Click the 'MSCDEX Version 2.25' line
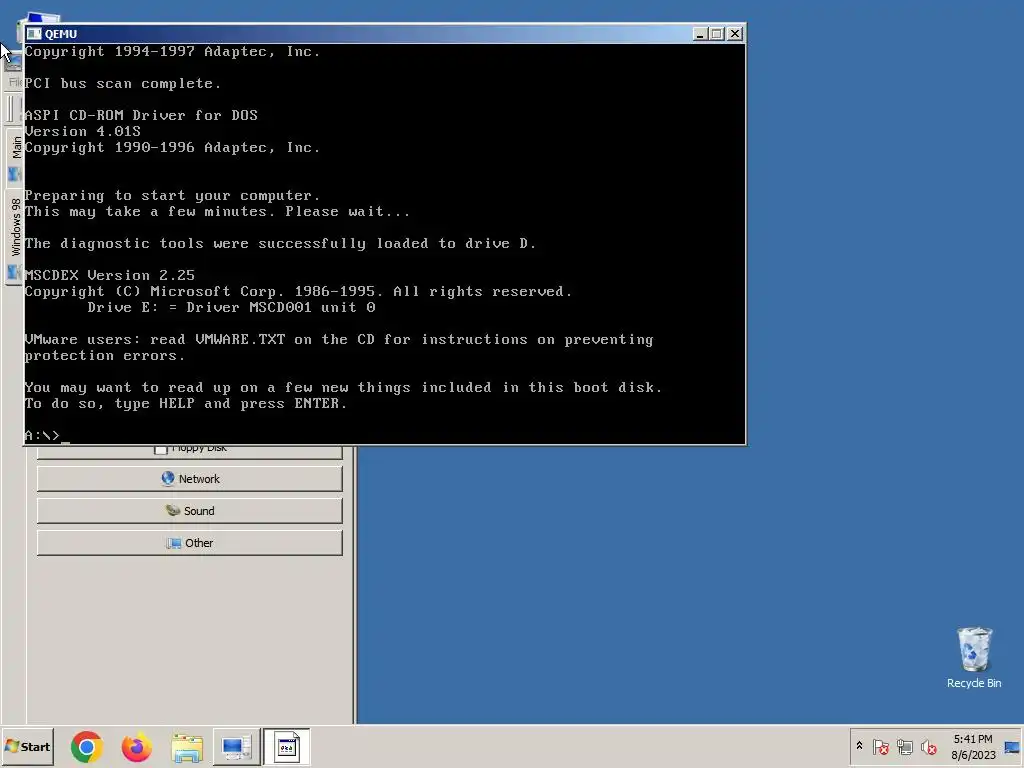1024x768 pixels. tap(110, 275)
